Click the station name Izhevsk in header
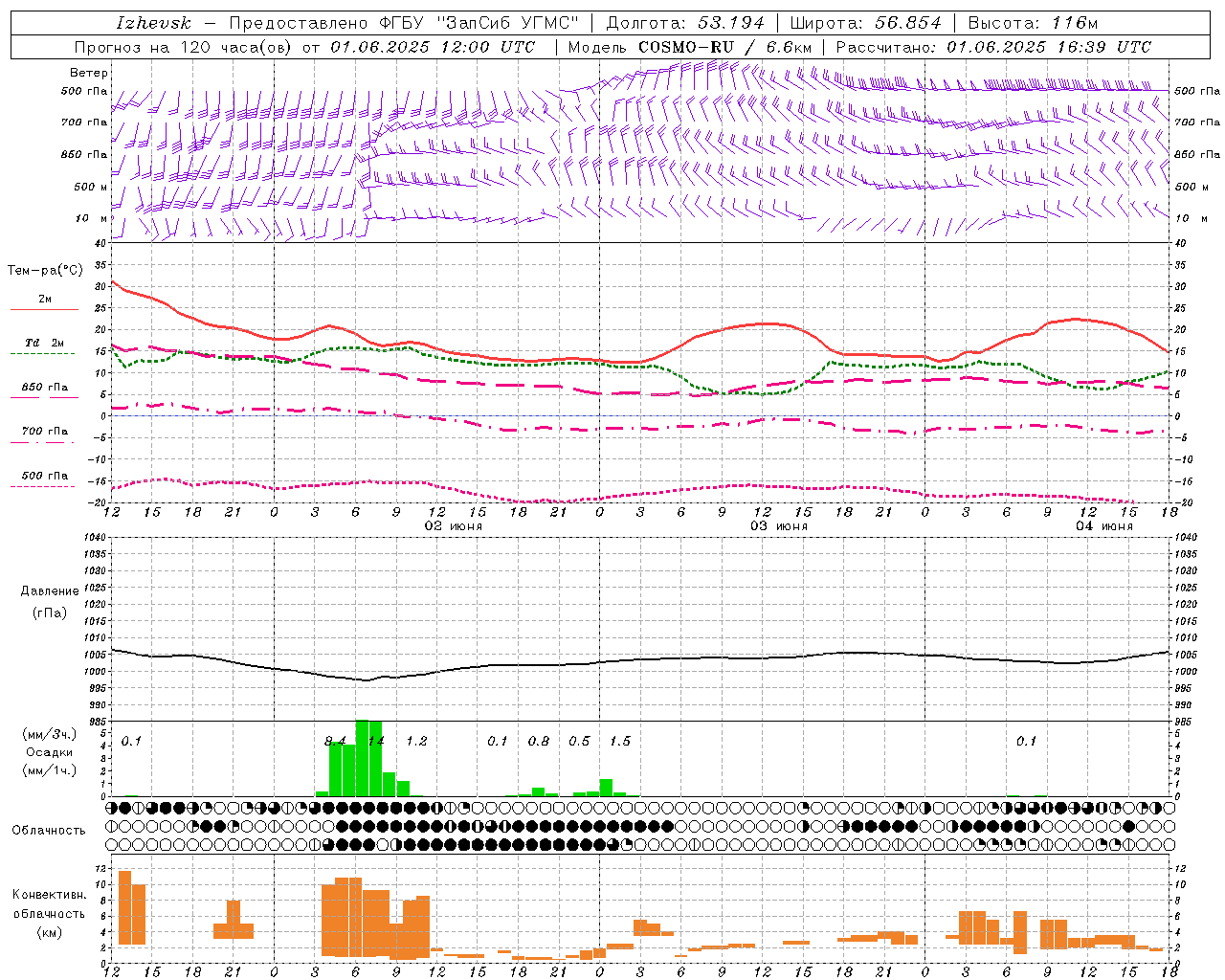Image resolution: width=1225 pixels, height=980 pixels. pyautogui.click(x=153, y=23)
